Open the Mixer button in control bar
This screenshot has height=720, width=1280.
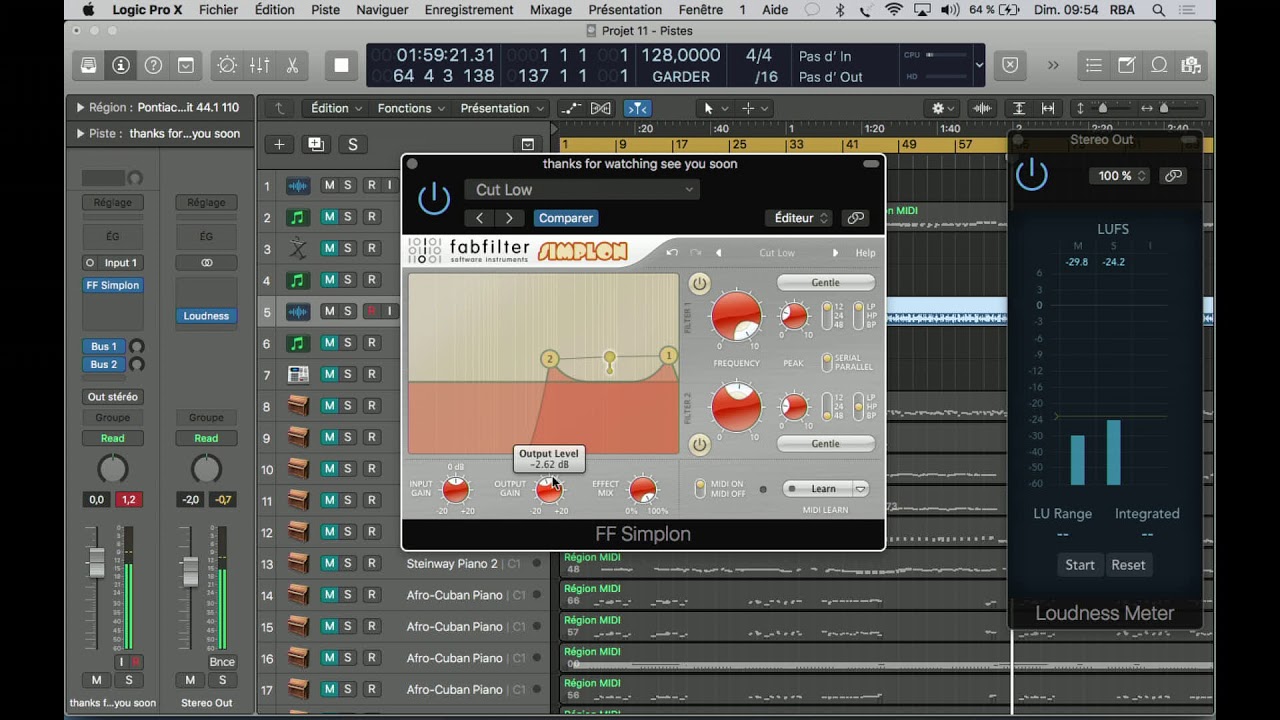[x=259, y=65]
